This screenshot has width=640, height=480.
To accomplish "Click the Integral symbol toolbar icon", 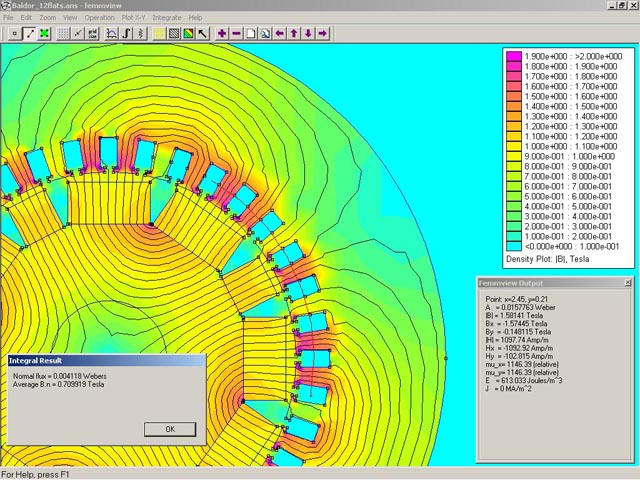I will click(x=127, y=33).
